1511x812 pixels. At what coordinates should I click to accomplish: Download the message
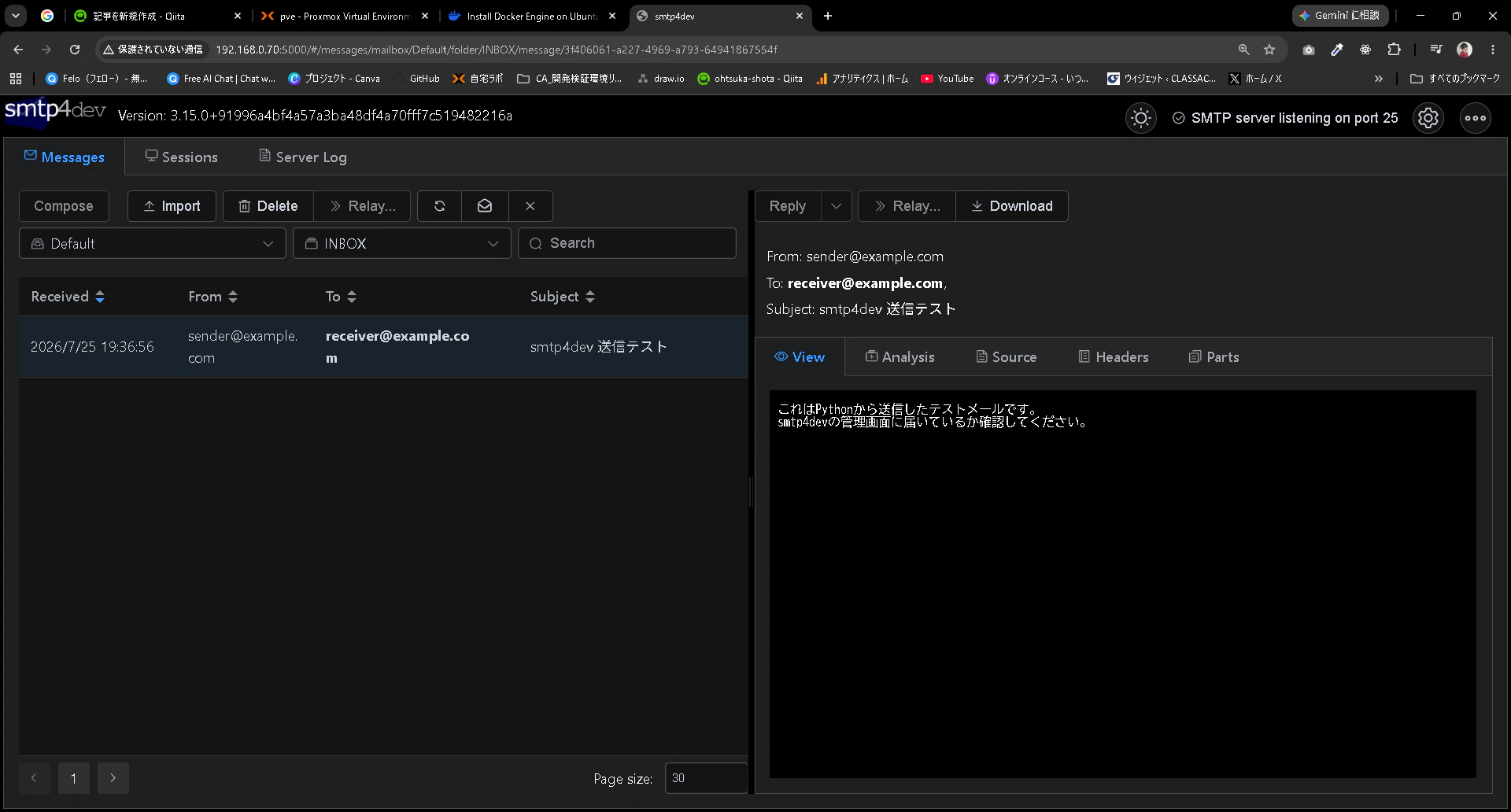click(x=1012, y=206)
